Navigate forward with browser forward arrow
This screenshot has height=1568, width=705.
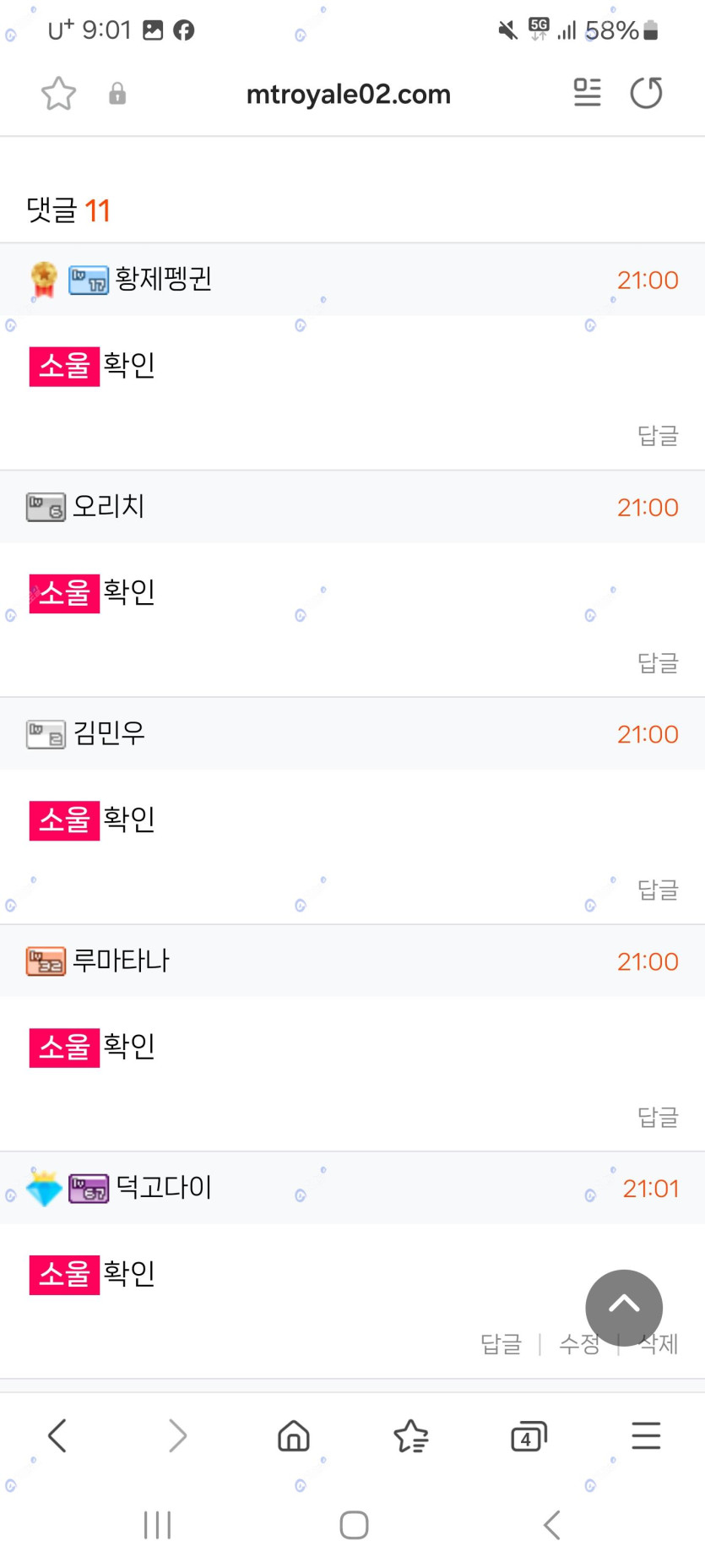tap(177, 1435)
